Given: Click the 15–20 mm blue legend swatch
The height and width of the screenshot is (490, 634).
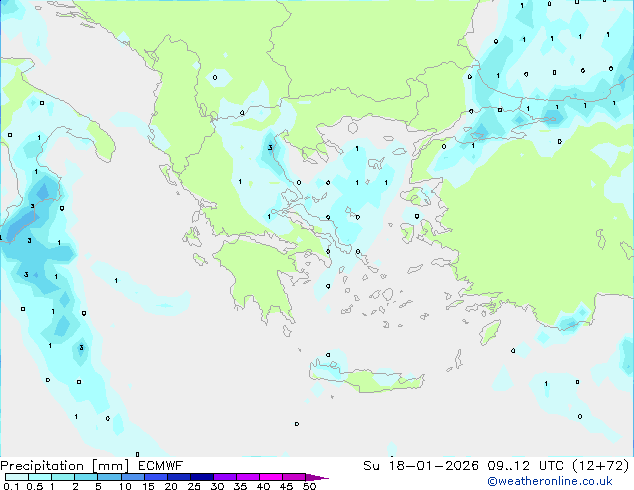Looking at the screenshot, I should pyautogui.click(x=155, y=477).
